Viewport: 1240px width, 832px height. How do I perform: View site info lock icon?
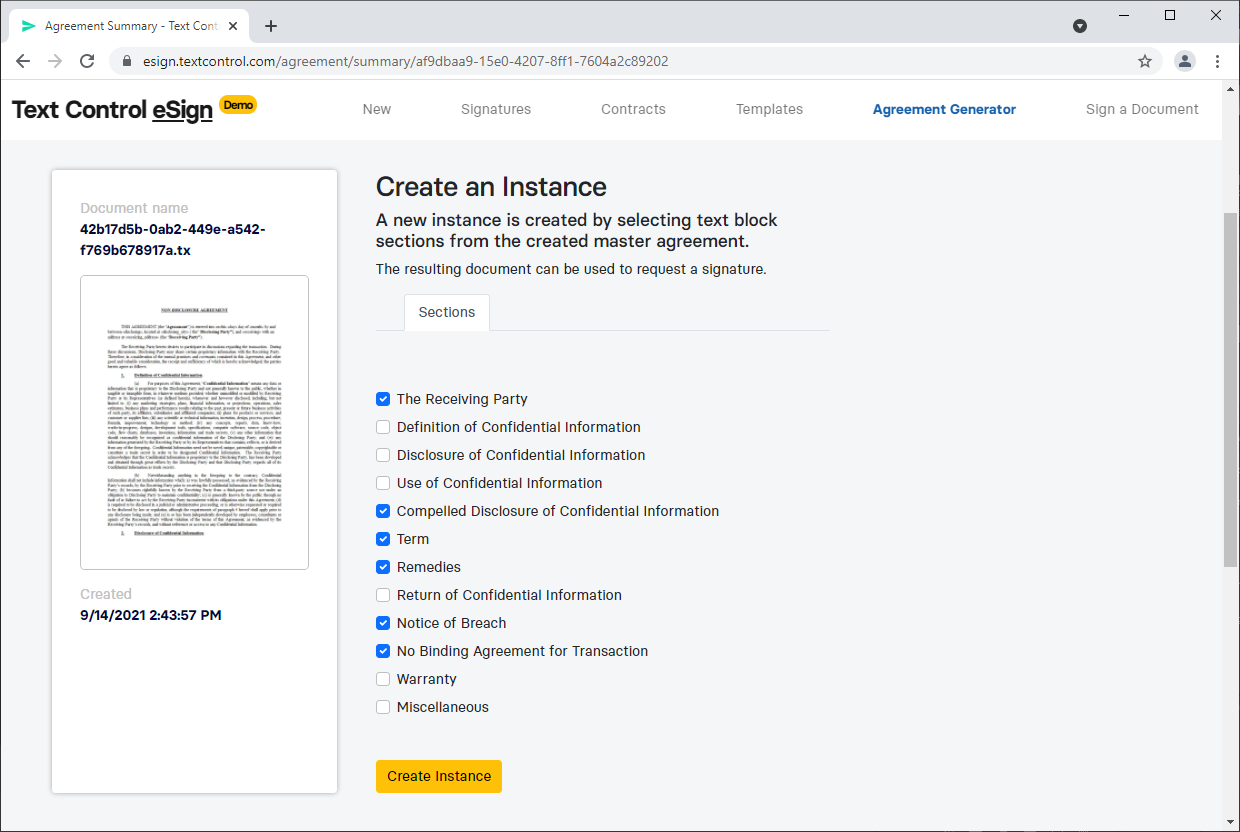coord(126,61)
